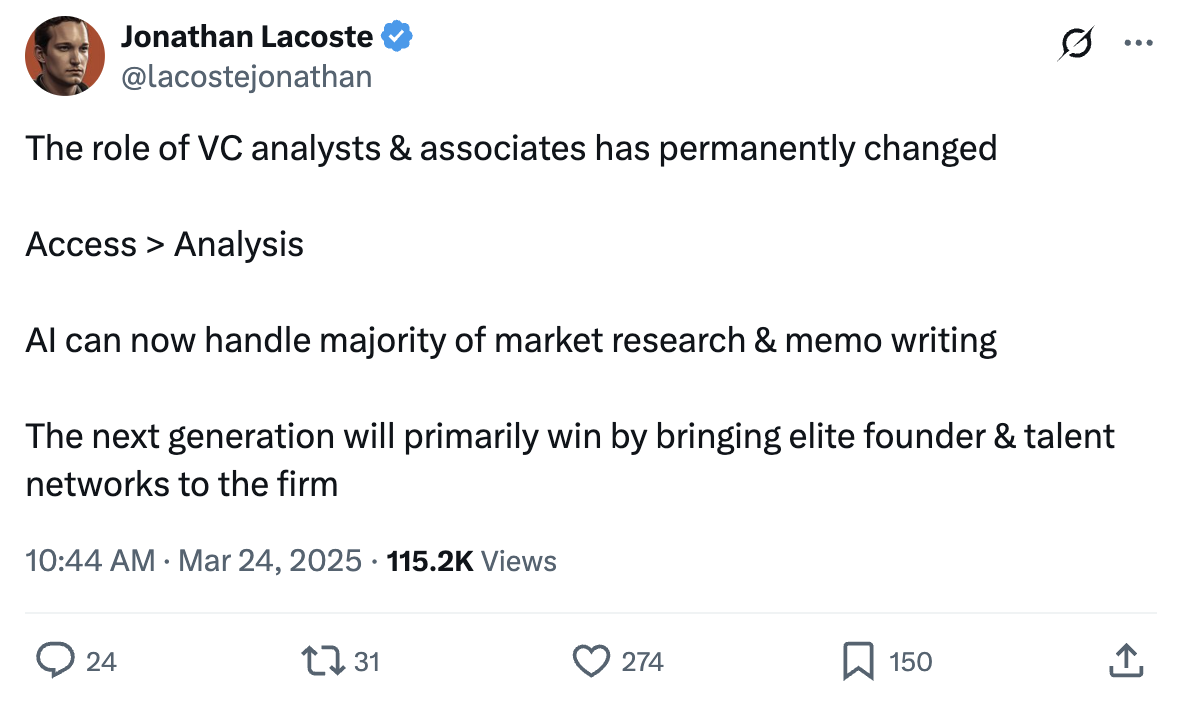The height and width of the screenshot is (704, 1180).
Task: Open the @lacostejonathan handle link
Action: pyautogui.click(x=246, y=76)
